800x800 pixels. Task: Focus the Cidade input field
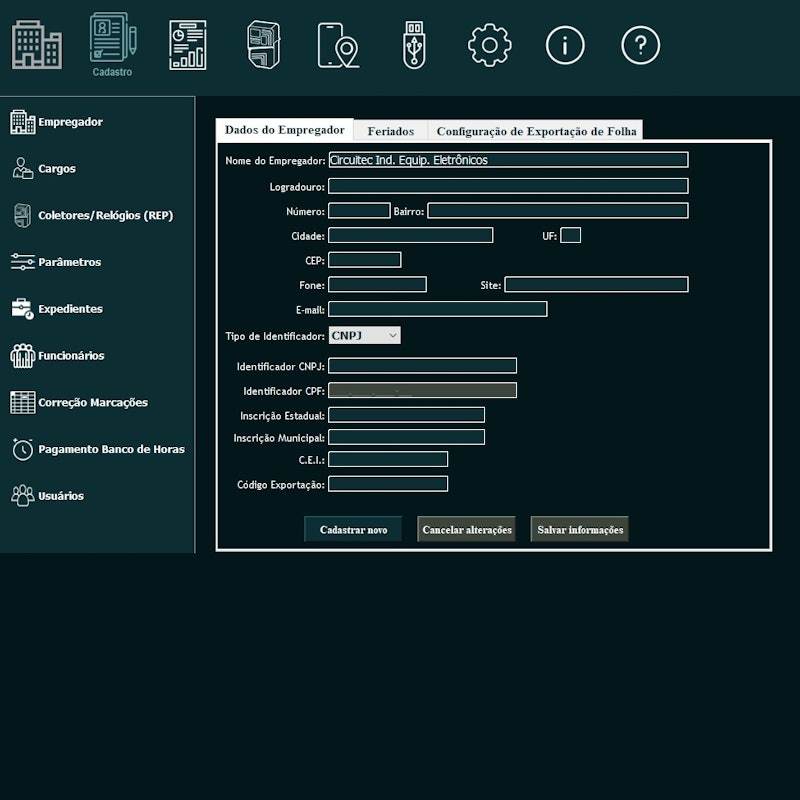coord(410,235)
